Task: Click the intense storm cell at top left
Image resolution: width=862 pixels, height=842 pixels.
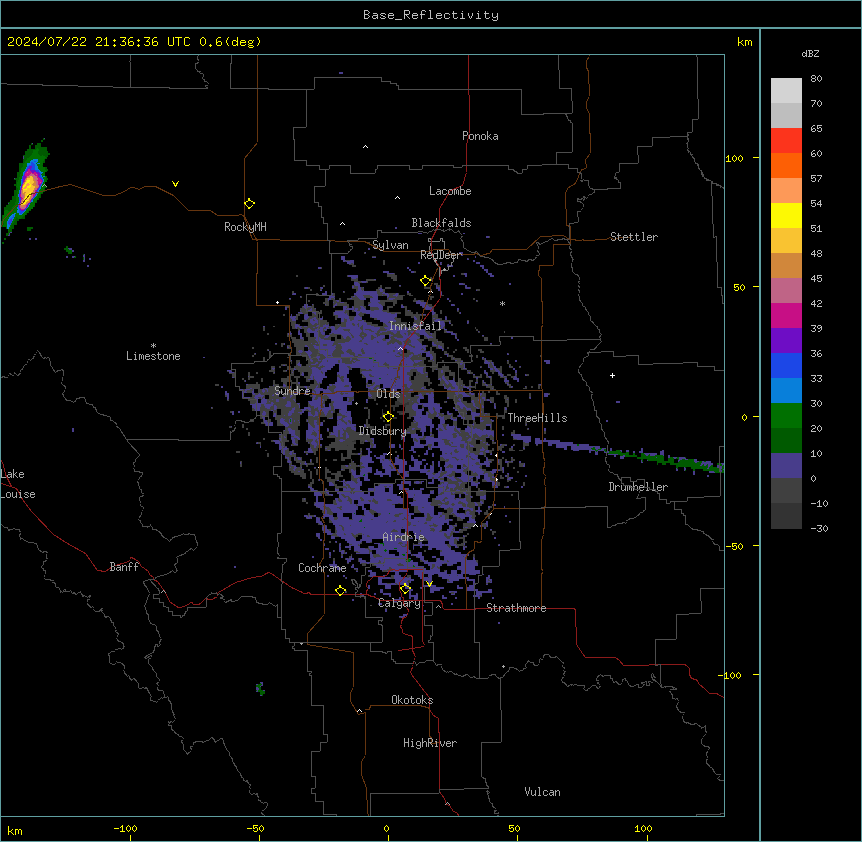Action: pos(26,187)
